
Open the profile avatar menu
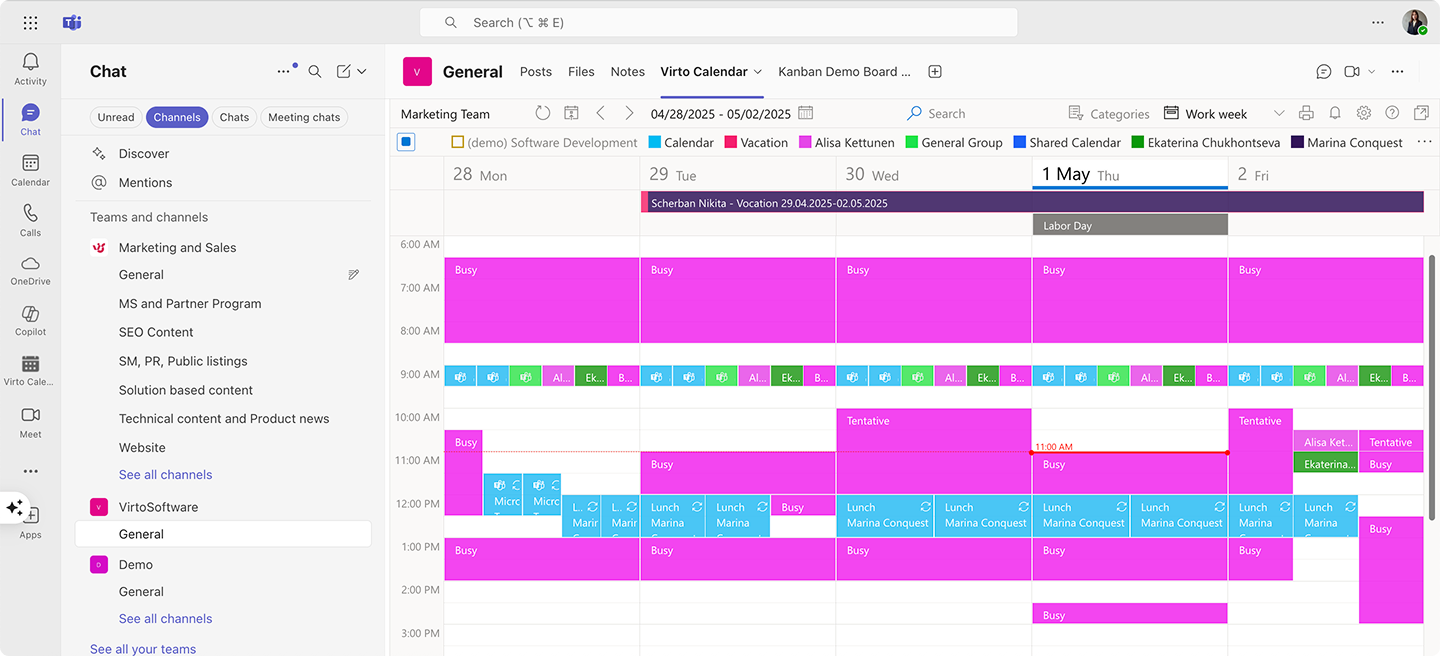pyautogui.click(x=1414, y=22)
